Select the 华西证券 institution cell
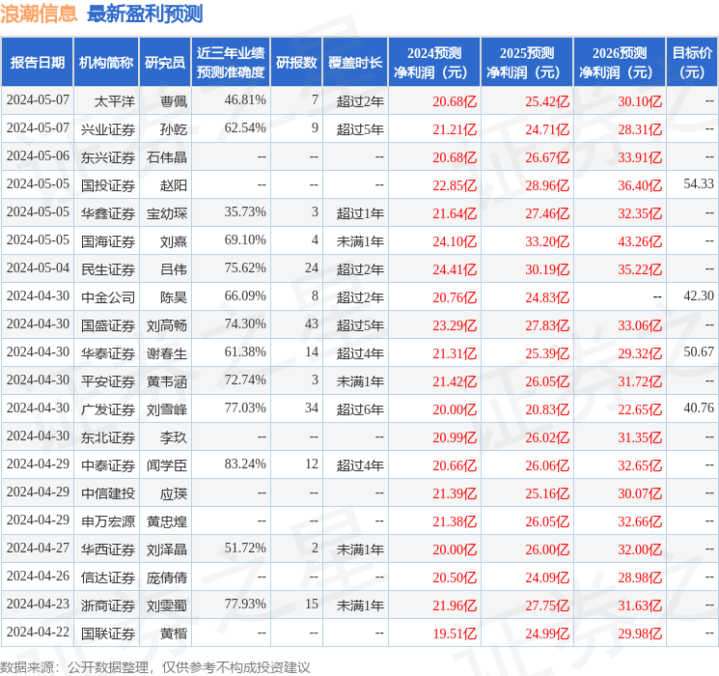The image size is (719, 676). [108, 549]
